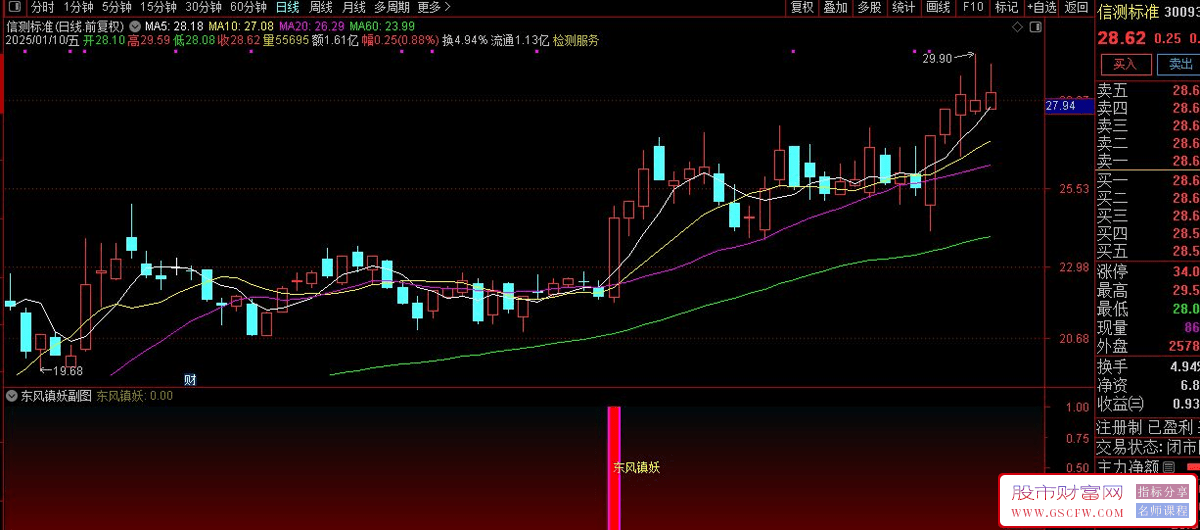
Task: Expand the 东风镇妖副图 indicator dropdown
Action: point(13,396)
